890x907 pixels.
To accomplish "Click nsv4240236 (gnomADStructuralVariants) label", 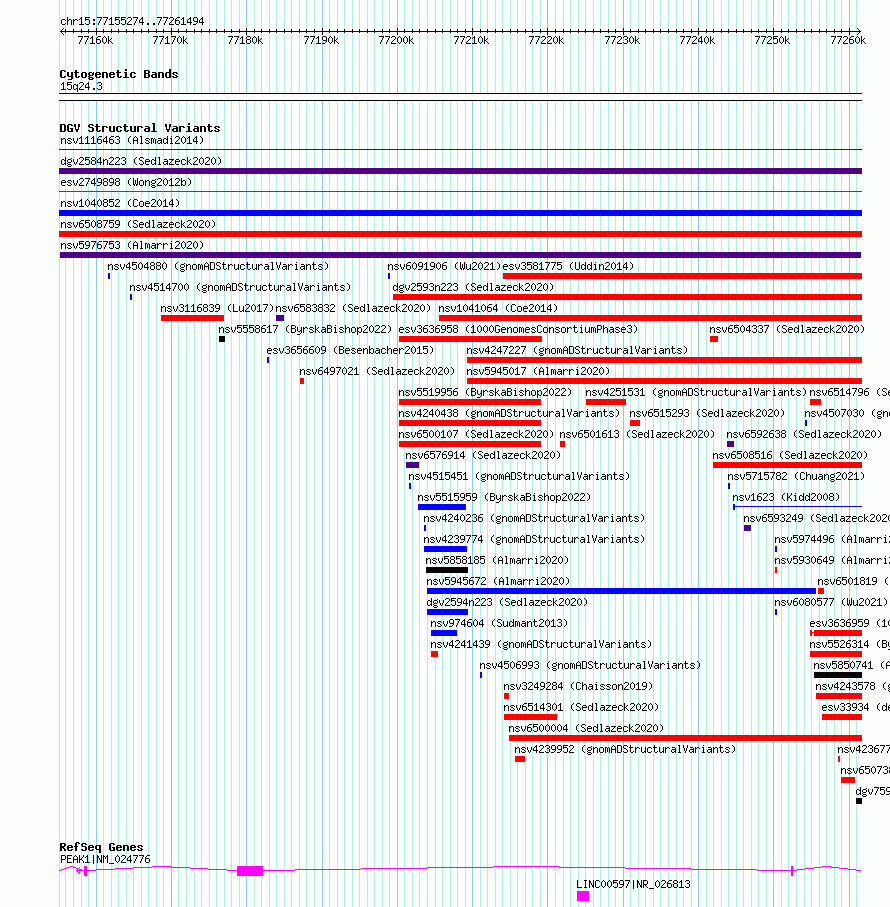I will pos(534,518).
